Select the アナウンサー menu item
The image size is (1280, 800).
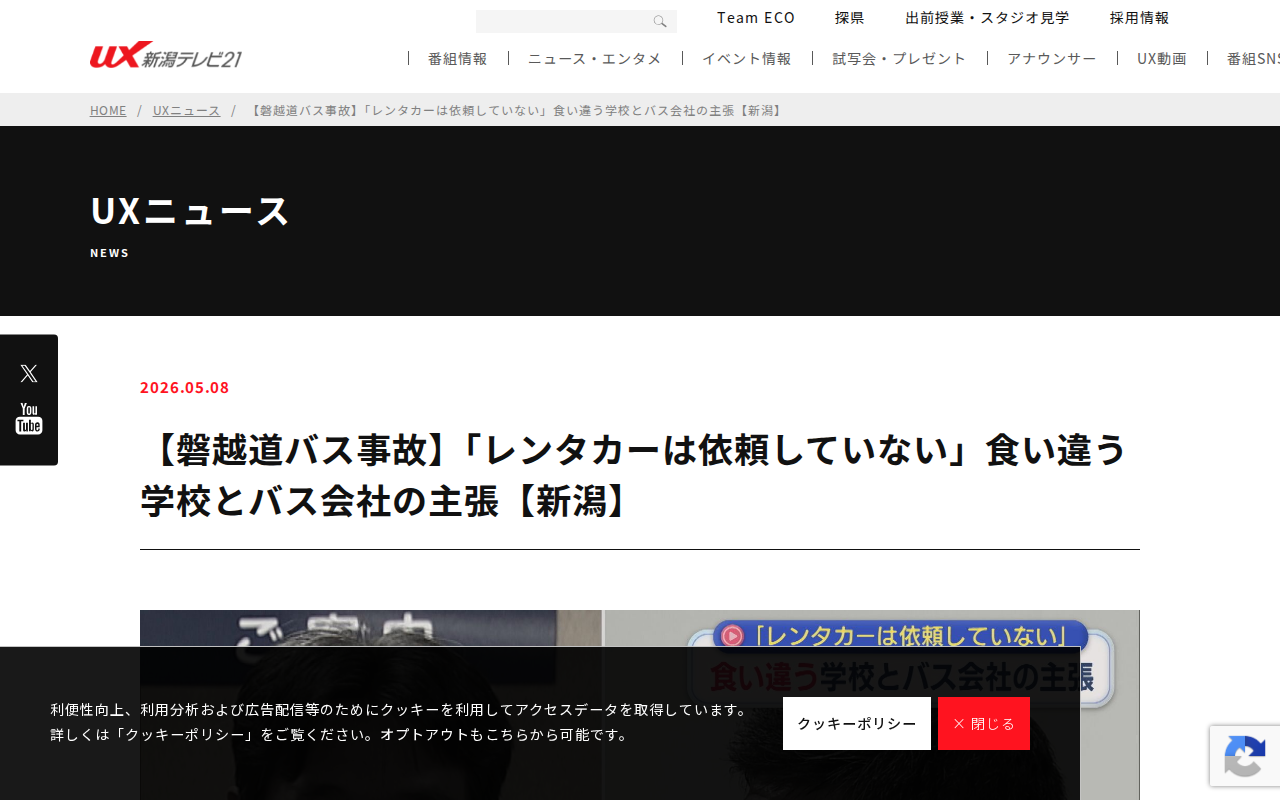tap(1052, 59)
